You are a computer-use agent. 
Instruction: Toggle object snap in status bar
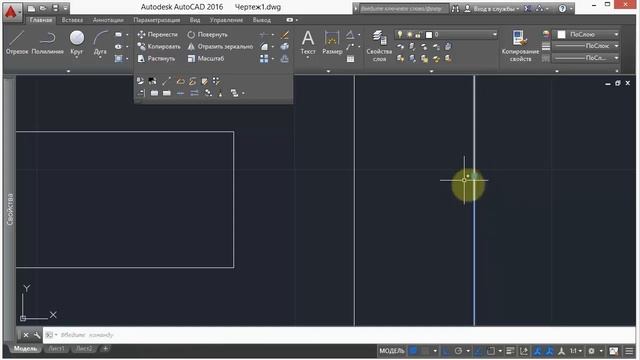491,351
